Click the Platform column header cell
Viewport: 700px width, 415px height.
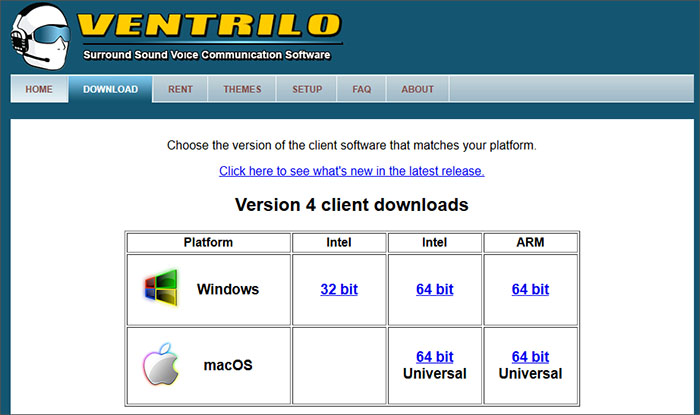point(208,242)
